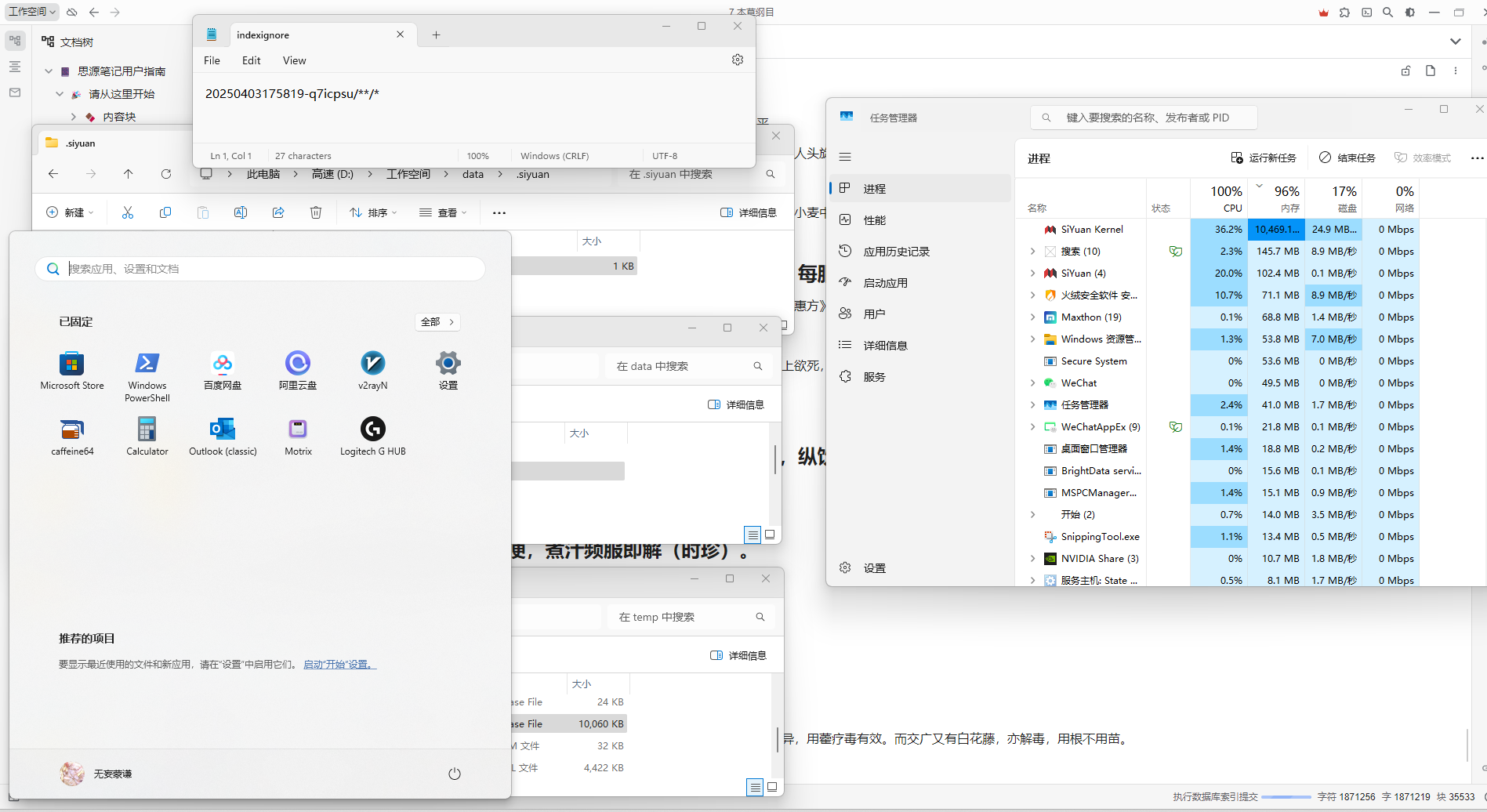Toggle 详细信息 pane in data Explorer window
Image resolution: width=1487 pixels, height=812 pixels.
736,404
